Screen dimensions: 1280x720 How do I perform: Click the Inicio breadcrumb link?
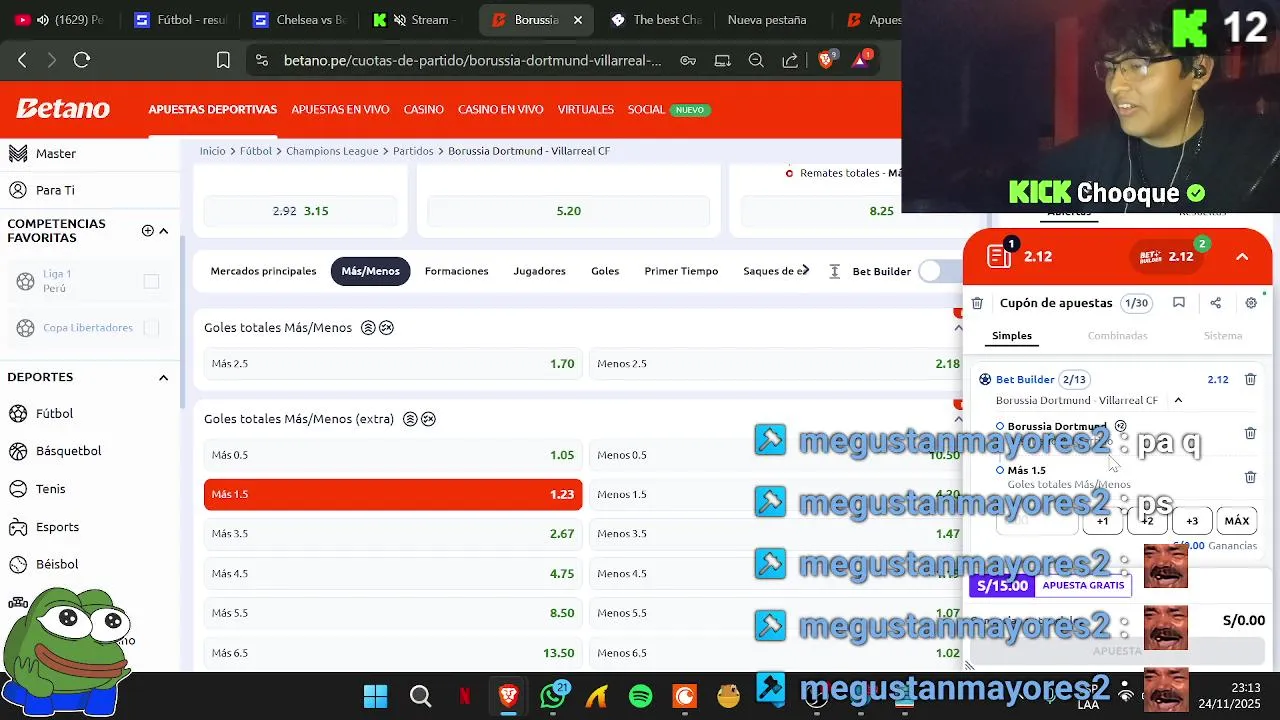coord(213,151)
